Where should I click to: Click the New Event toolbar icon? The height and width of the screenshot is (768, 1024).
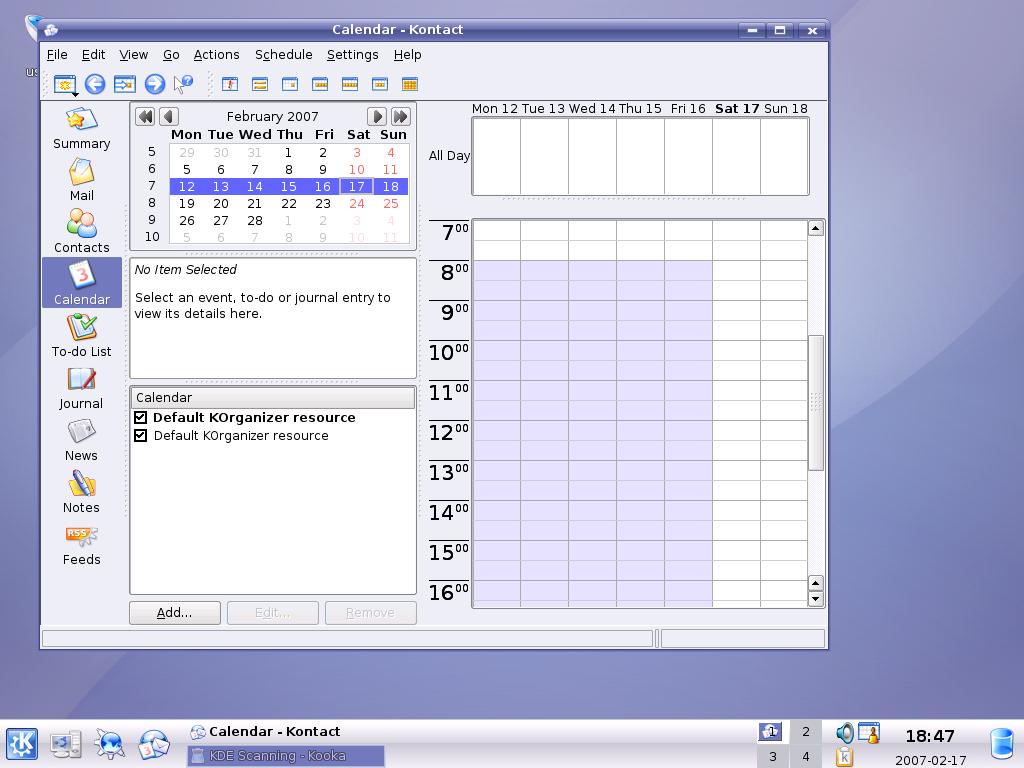(64, 84)
